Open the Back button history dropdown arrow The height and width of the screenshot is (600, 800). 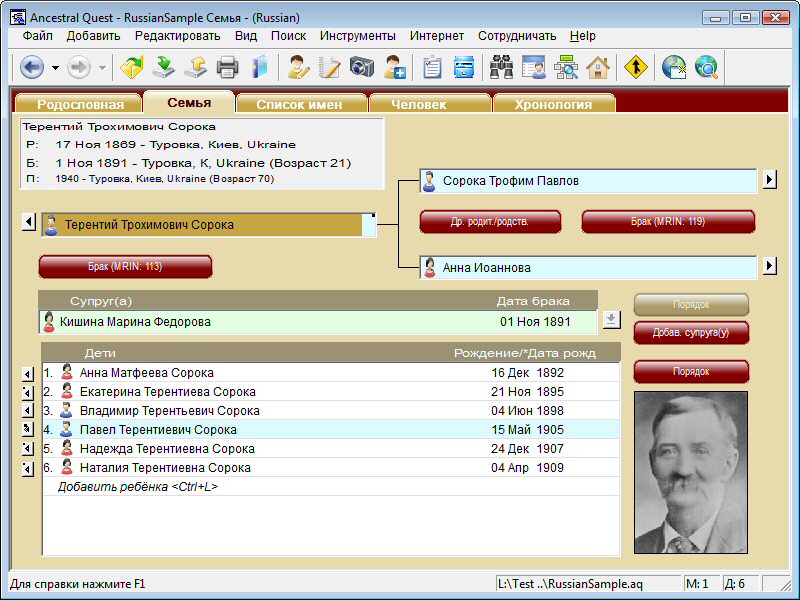click(55, 67)
